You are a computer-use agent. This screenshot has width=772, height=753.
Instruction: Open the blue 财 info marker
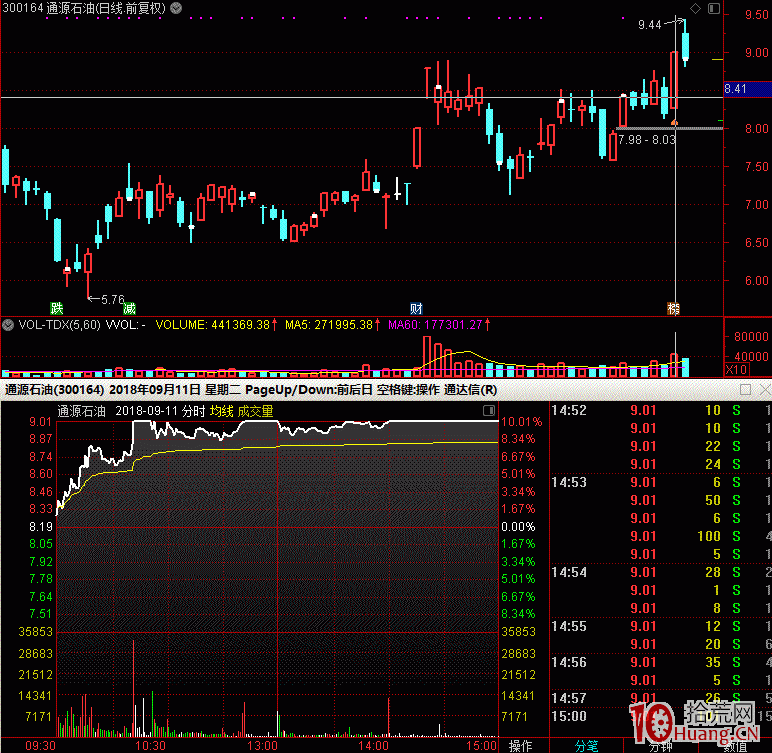pyautogui.click(x=416, y=308)
